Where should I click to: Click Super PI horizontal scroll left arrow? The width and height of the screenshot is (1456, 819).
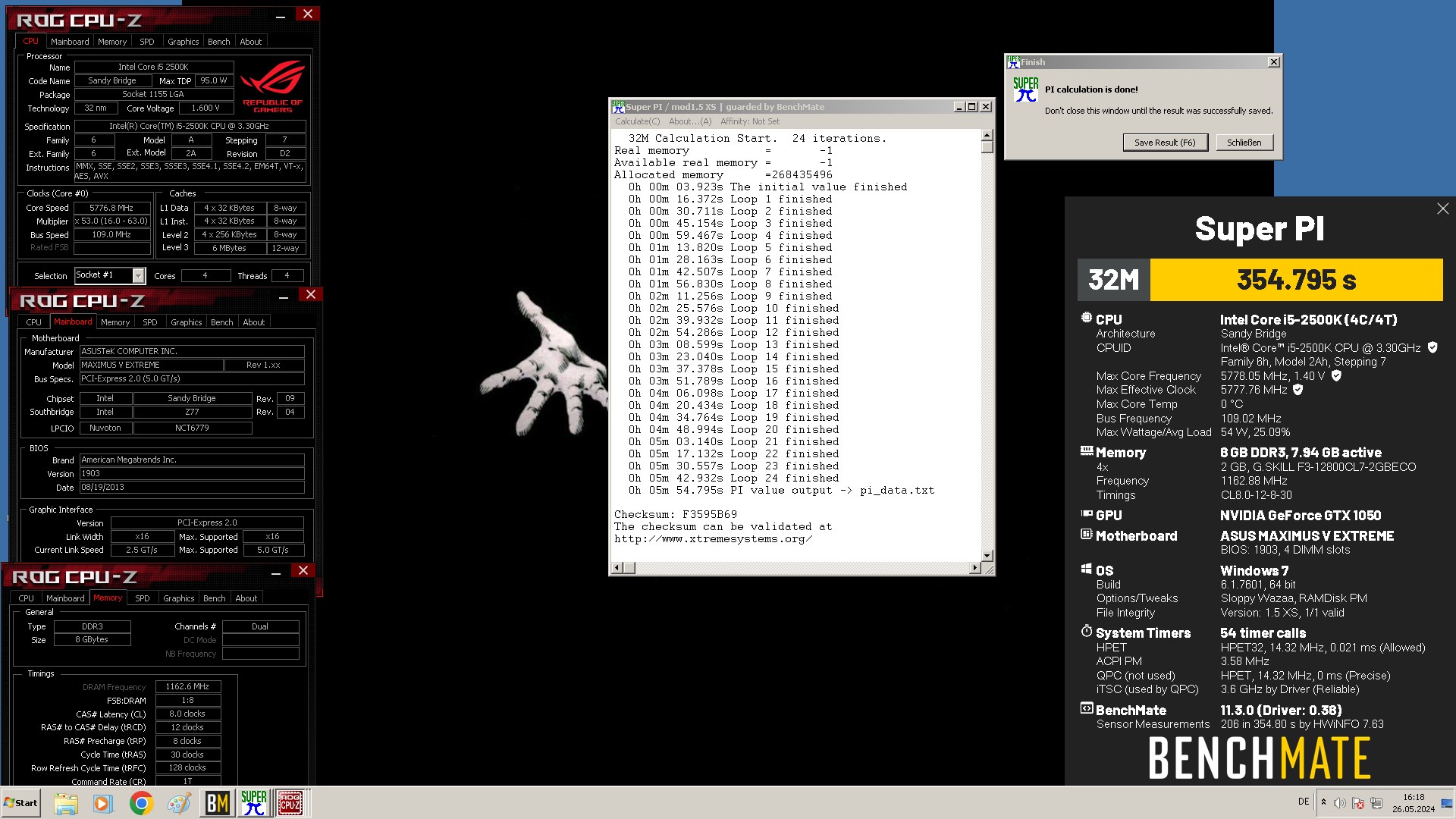pyautogui.click(x=617, y=568)
